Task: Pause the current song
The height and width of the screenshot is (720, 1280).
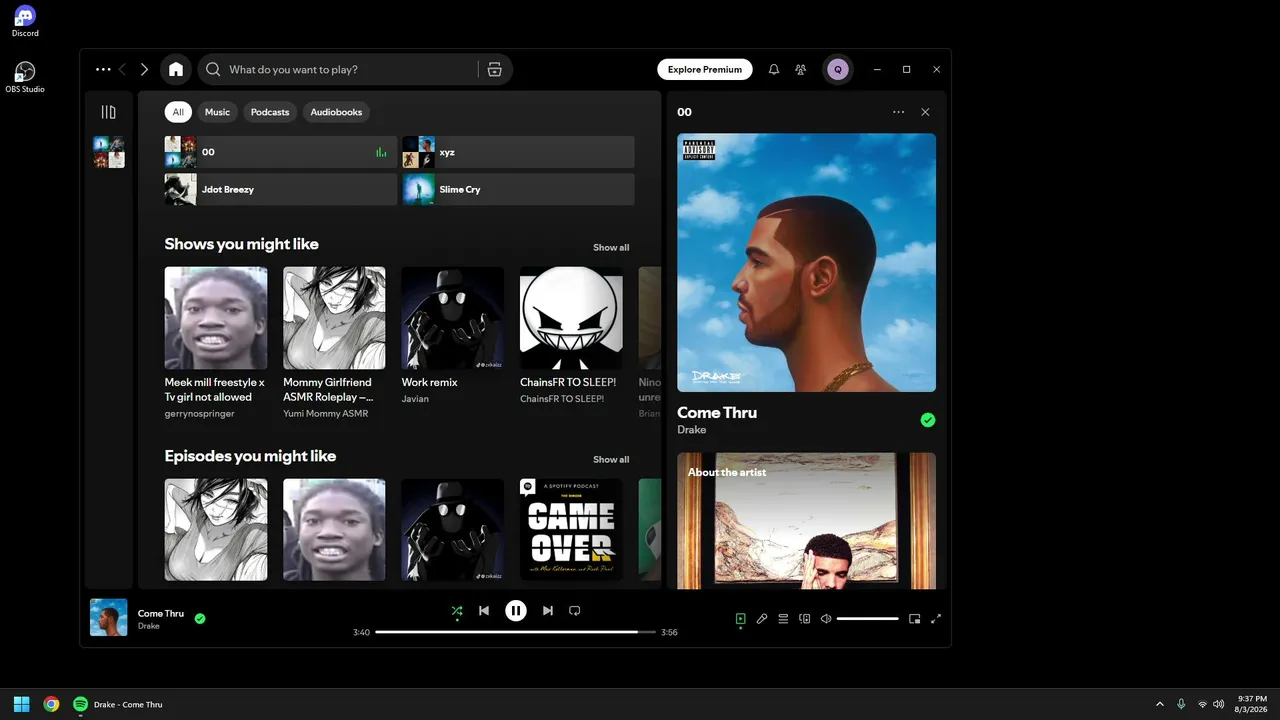Action: [x=516, y=610]
